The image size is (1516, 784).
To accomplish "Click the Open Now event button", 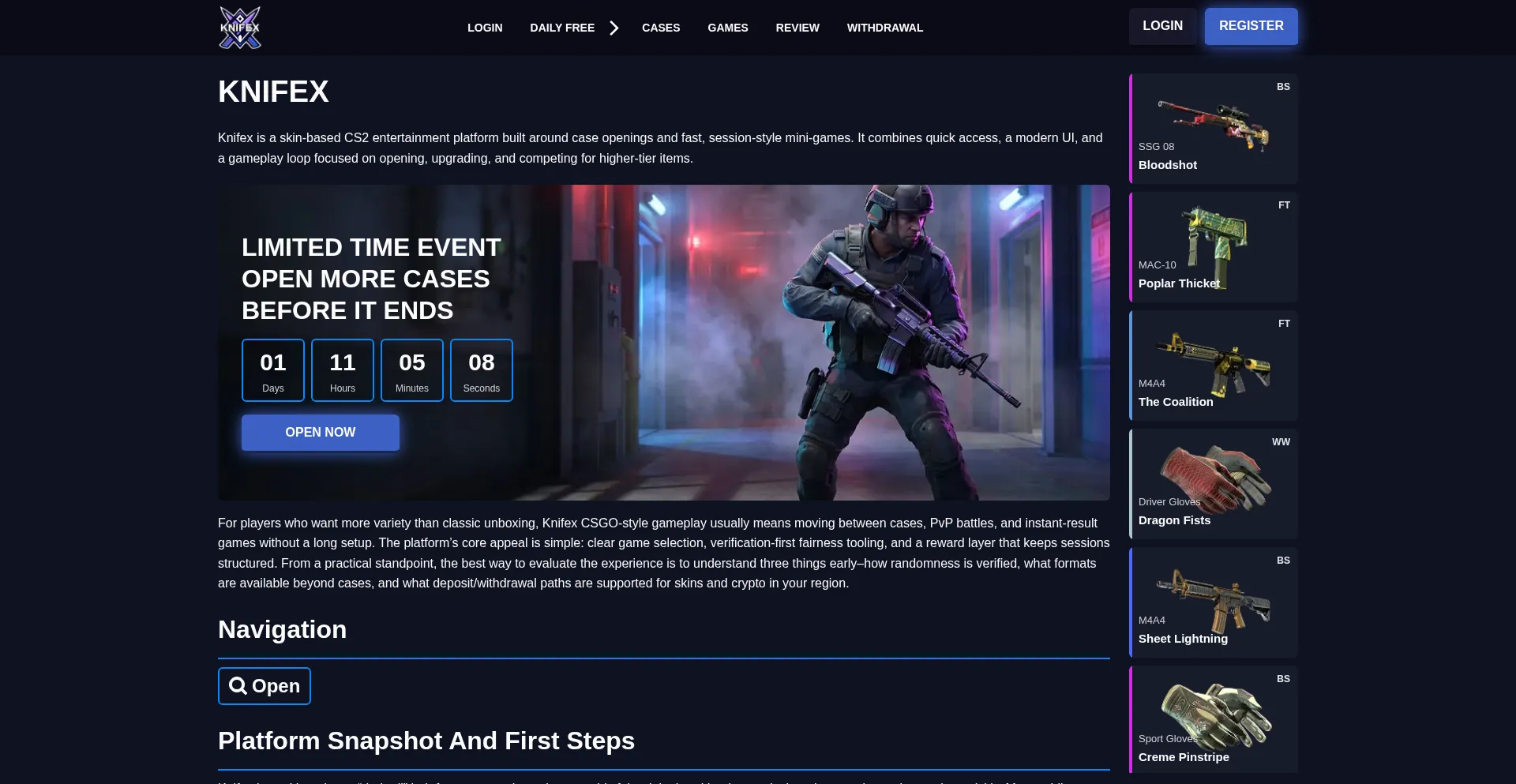I will [x=321, y=433].
